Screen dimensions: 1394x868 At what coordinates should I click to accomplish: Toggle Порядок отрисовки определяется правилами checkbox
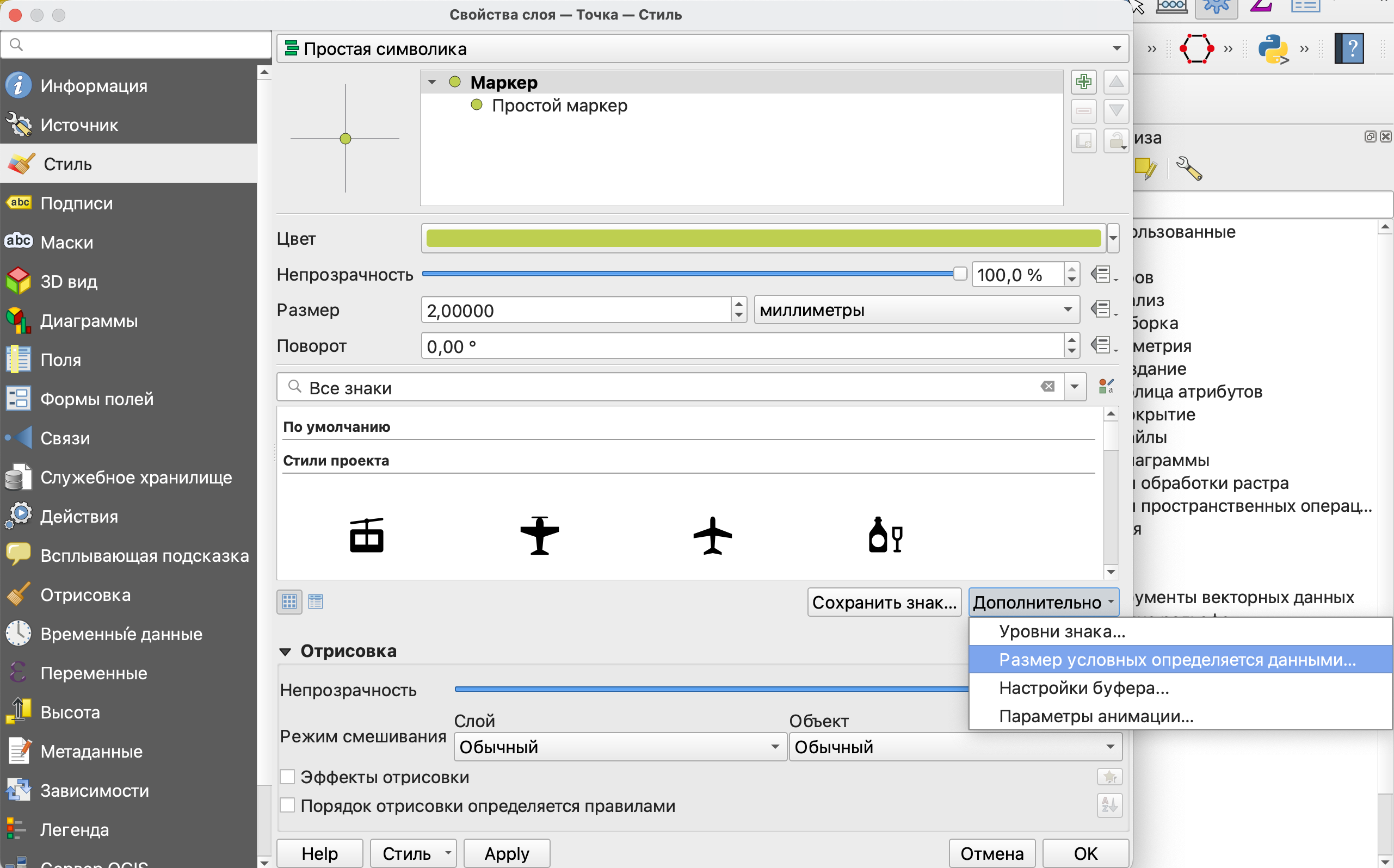pos(288,805)
